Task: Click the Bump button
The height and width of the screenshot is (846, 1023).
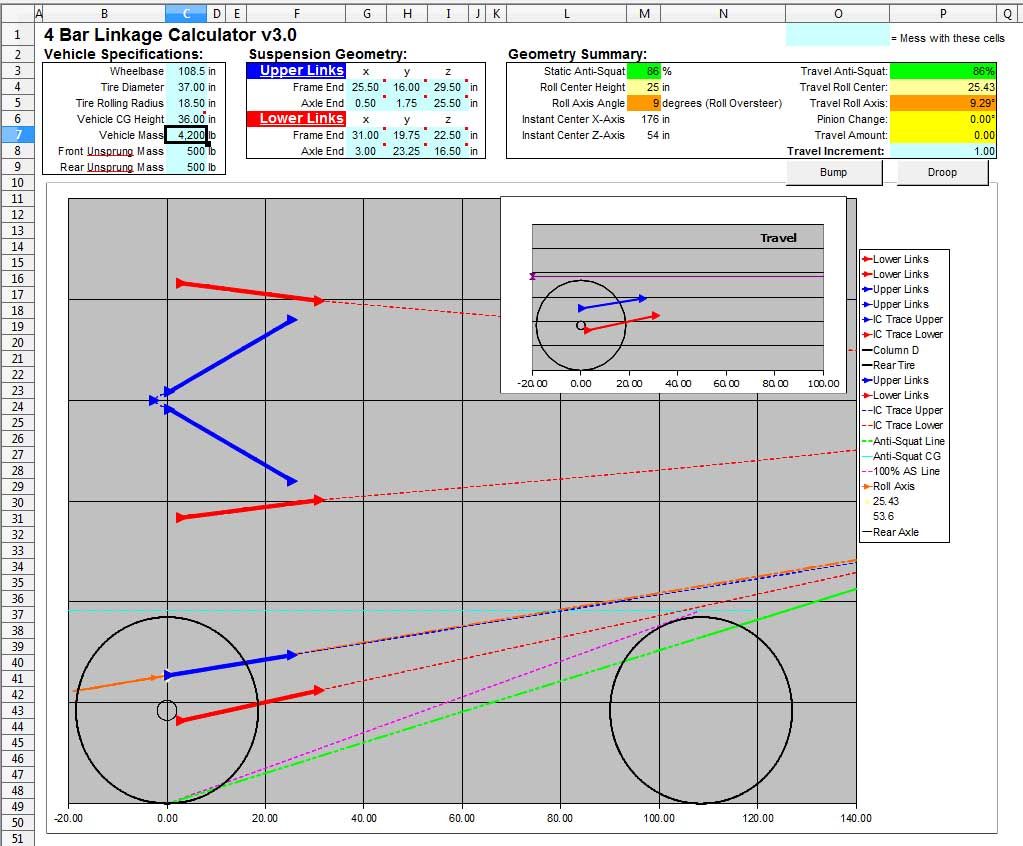Action: tap(834, 172)
